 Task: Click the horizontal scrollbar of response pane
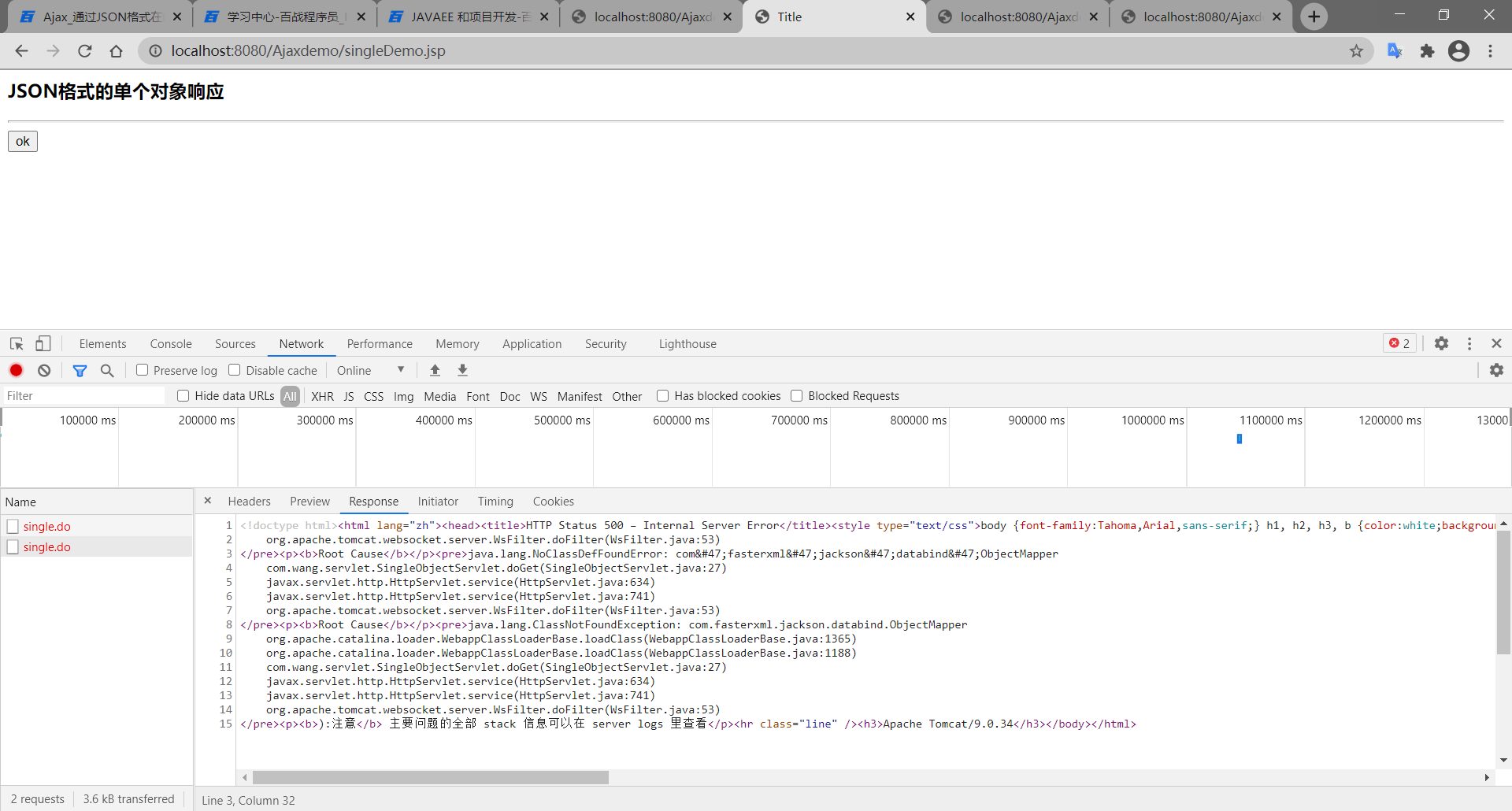tap(430, 777)
